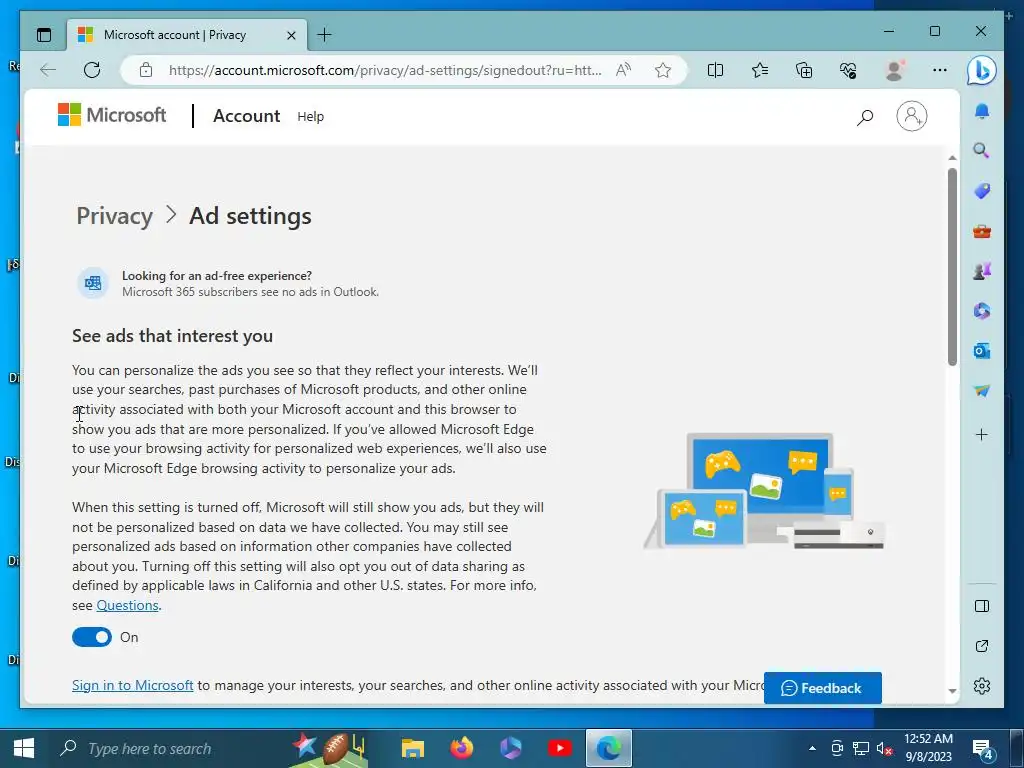Screen dimensions: 1024x768
Task: Open sidebar Shopping tag icon
Action: [x=982, y=191]
